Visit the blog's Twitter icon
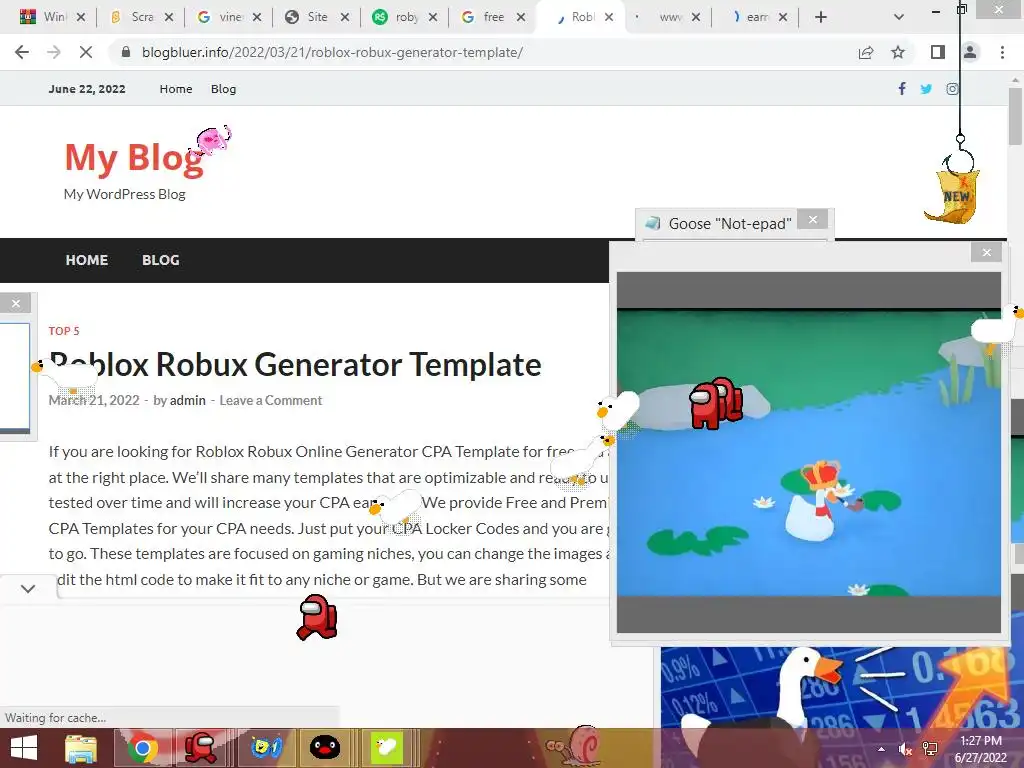 coord(926,89)
